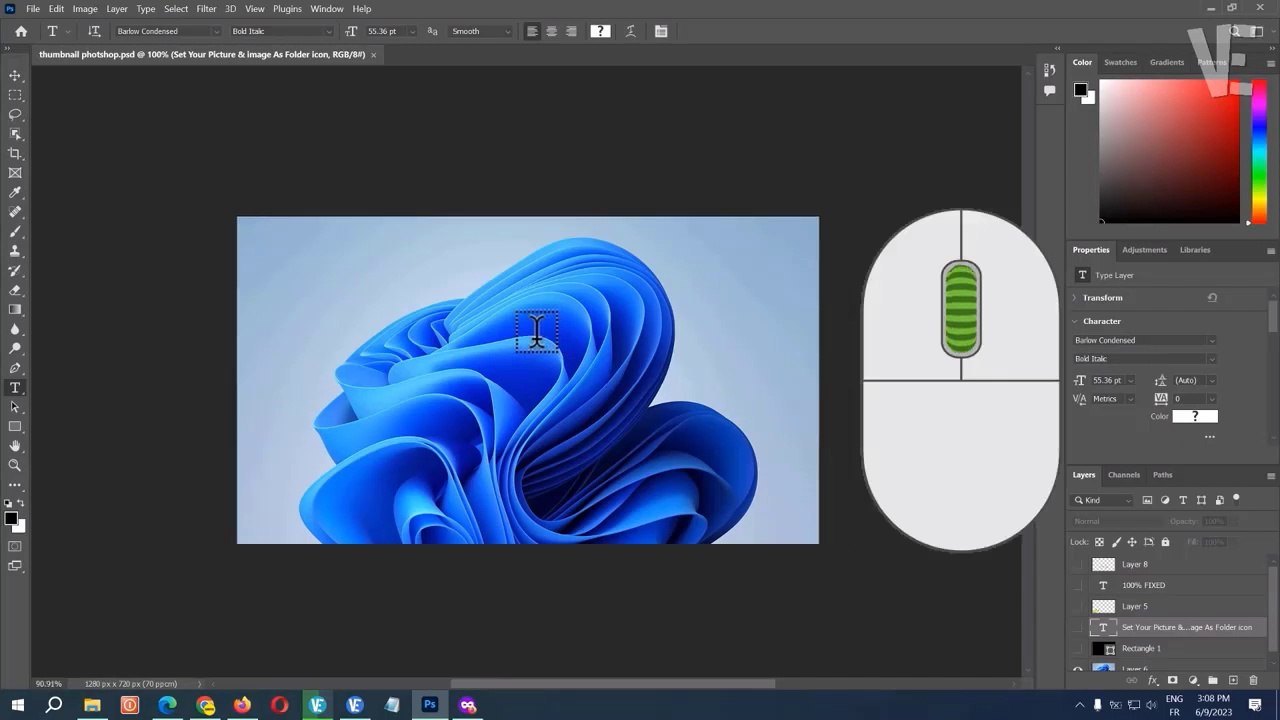Click the foreground color in toolbar
Image resolution: width=1280 pixels, height=720 pixels.
(x=11, y=518)
